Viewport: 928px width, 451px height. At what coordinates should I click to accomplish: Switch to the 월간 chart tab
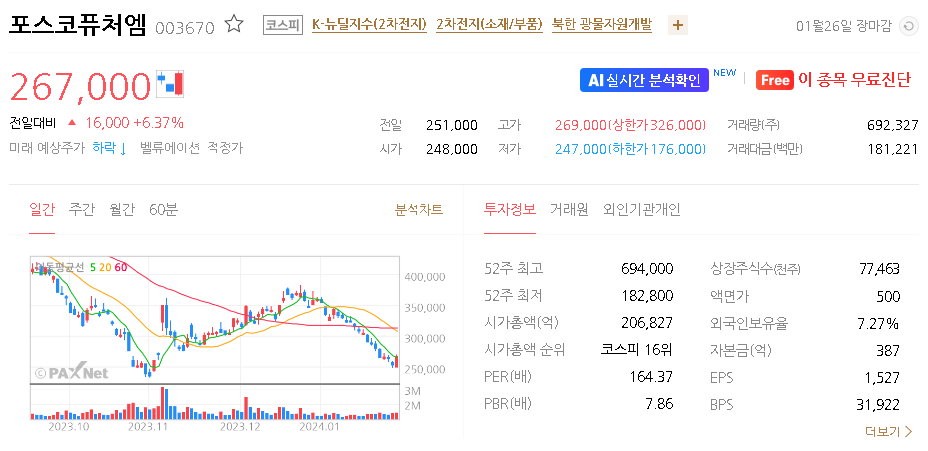click(x=122, y=209)
